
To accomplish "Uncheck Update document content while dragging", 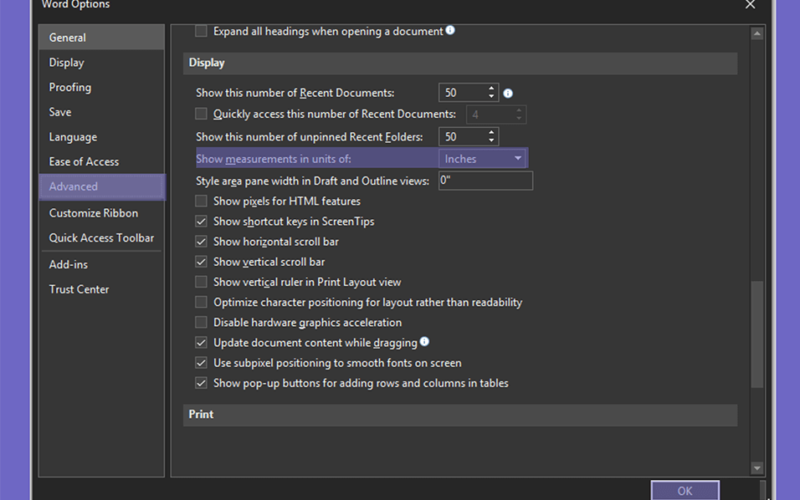I will coord(201,342).
